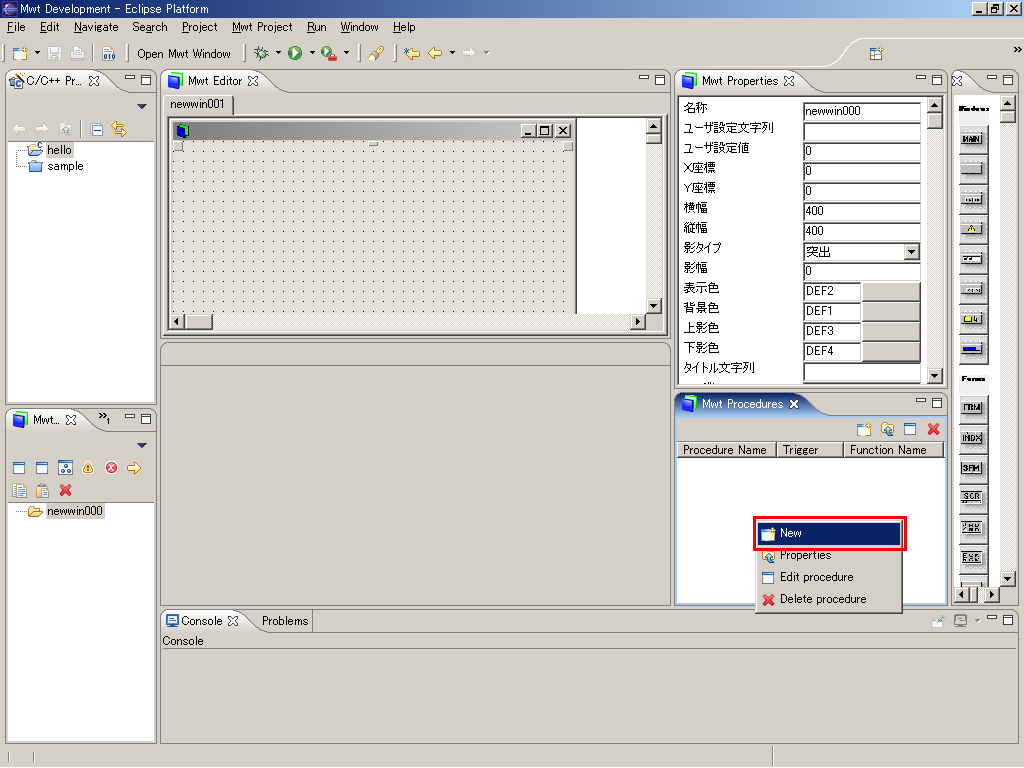Select the warning dialog palette item
This screenshot has height=768, width=1024.
click(972, 229)
